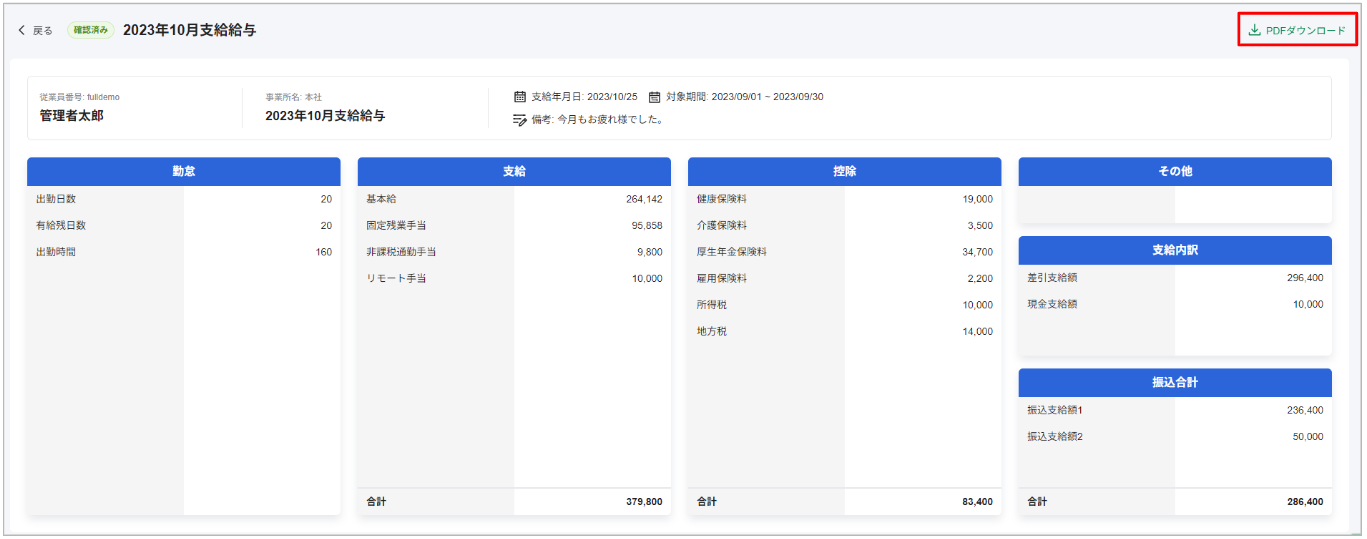The image size is (1367, 539).
Task: Select the 介護保険料 row label
Action: point(722,225)
